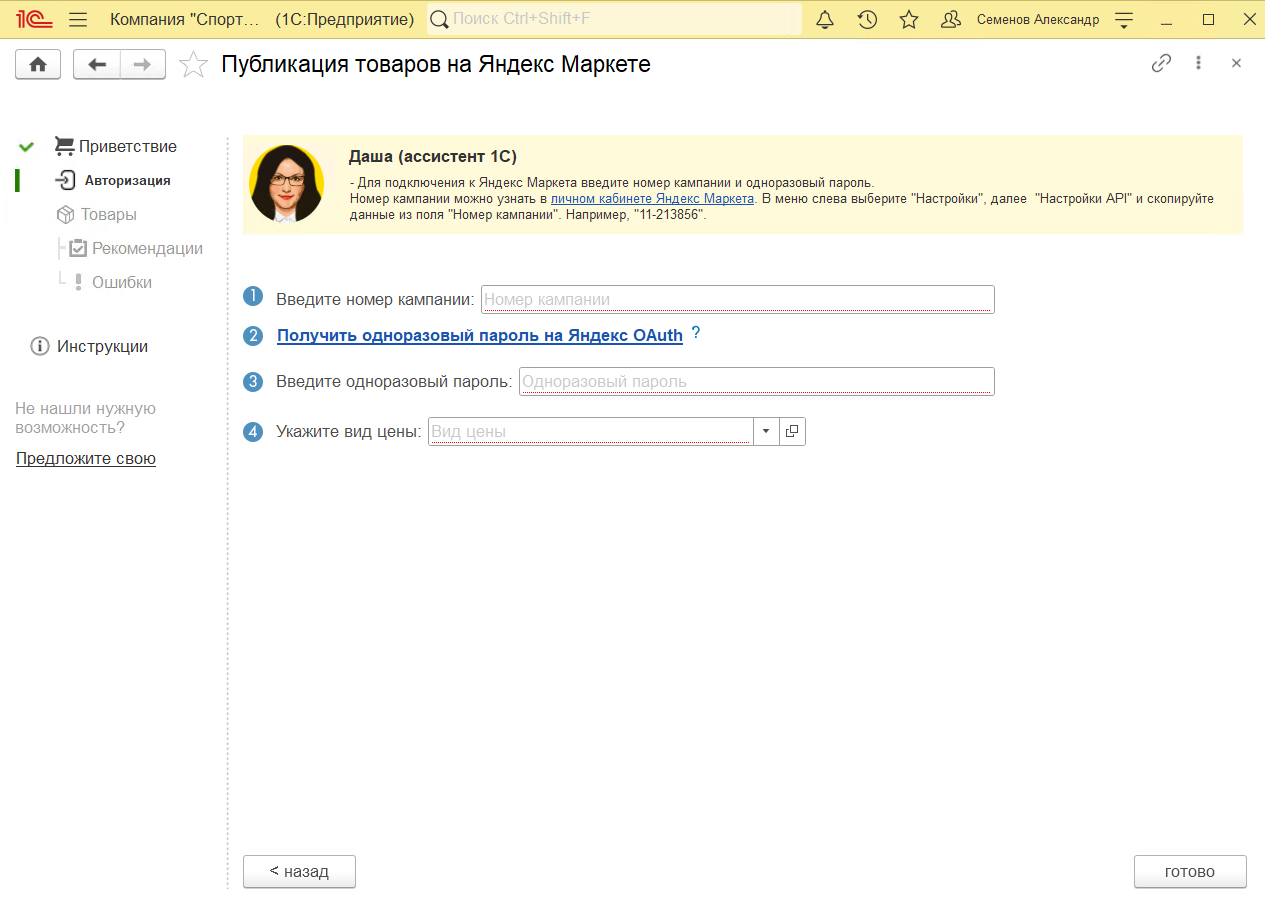Open user discussions people icon
This screenshot has width=1265, height=900.
pos(951,20)
